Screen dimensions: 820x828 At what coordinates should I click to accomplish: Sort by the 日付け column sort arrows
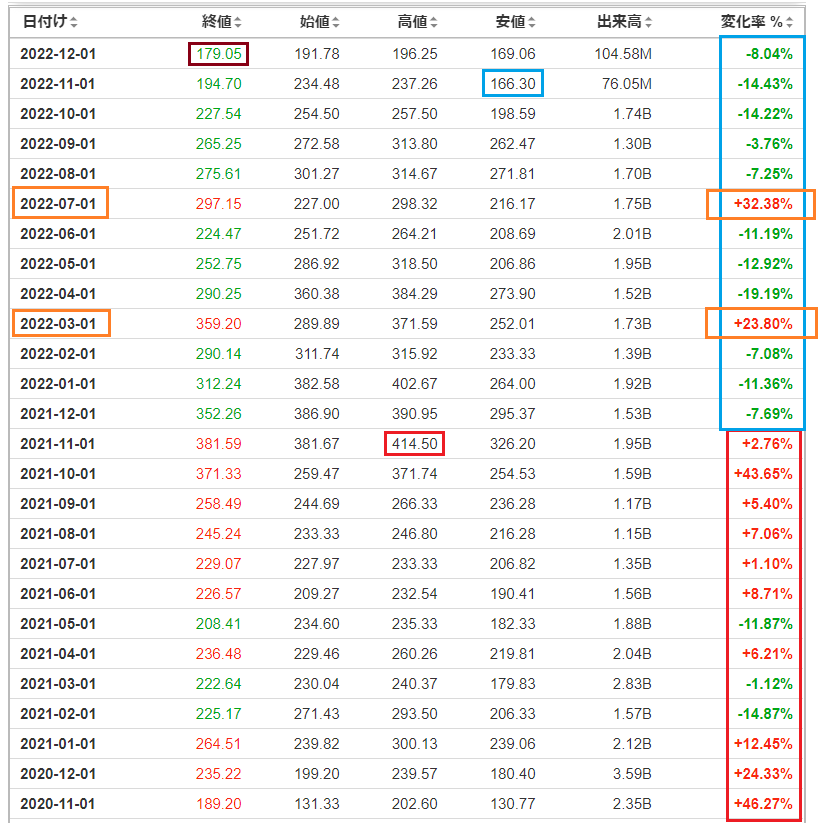[x=74, y=22]
